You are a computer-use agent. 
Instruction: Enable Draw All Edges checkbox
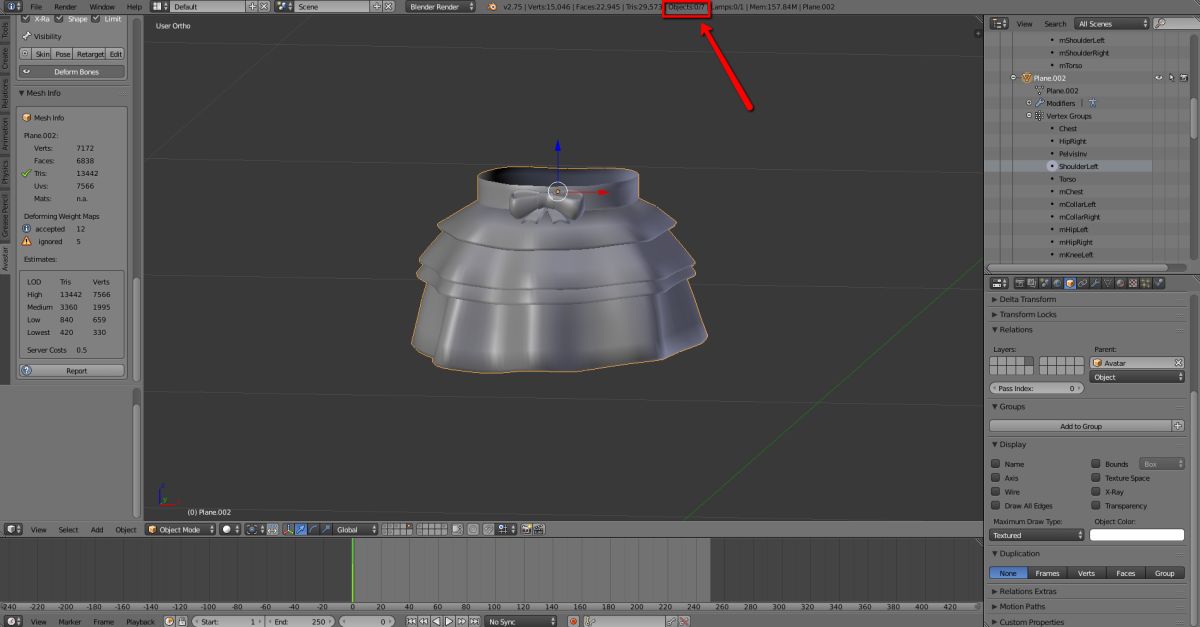point(995,506)
